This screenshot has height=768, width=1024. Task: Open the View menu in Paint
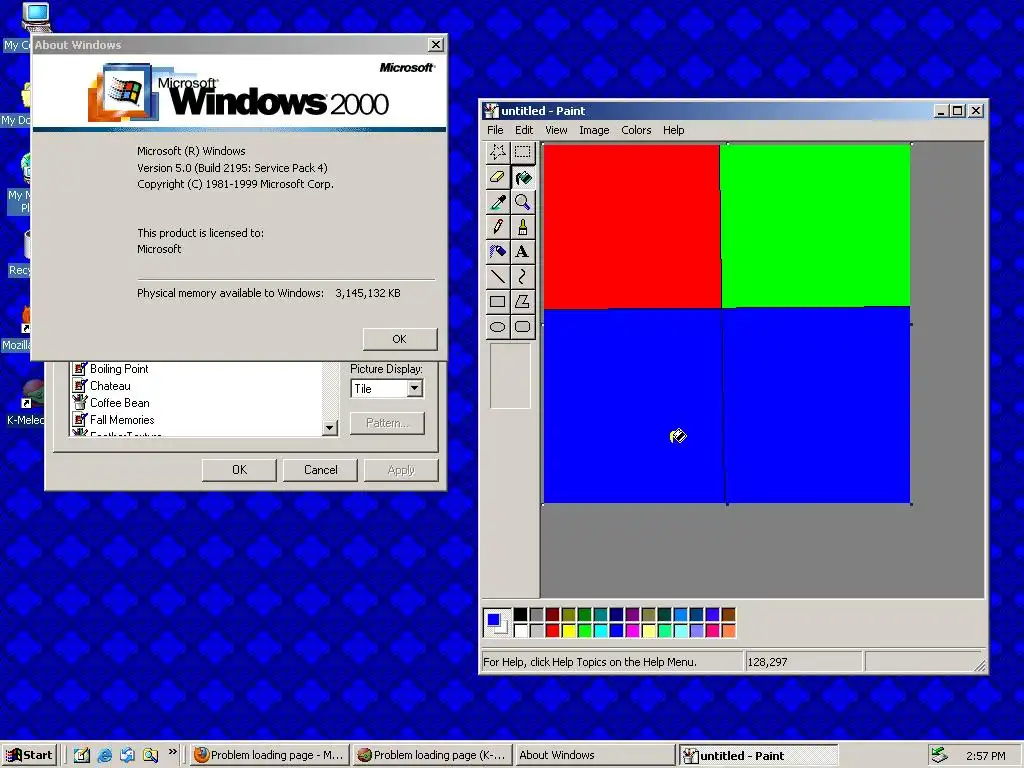[556, 130]
